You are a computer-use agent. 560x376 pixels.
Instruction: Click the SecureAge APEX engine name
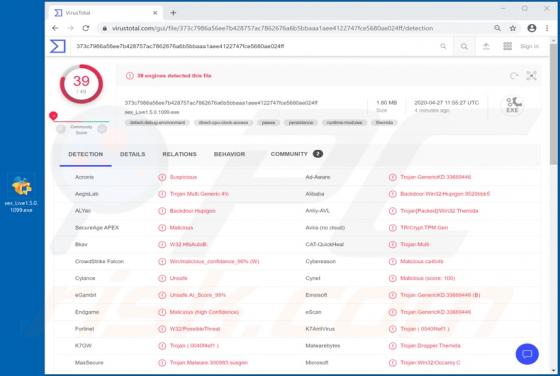97,227
